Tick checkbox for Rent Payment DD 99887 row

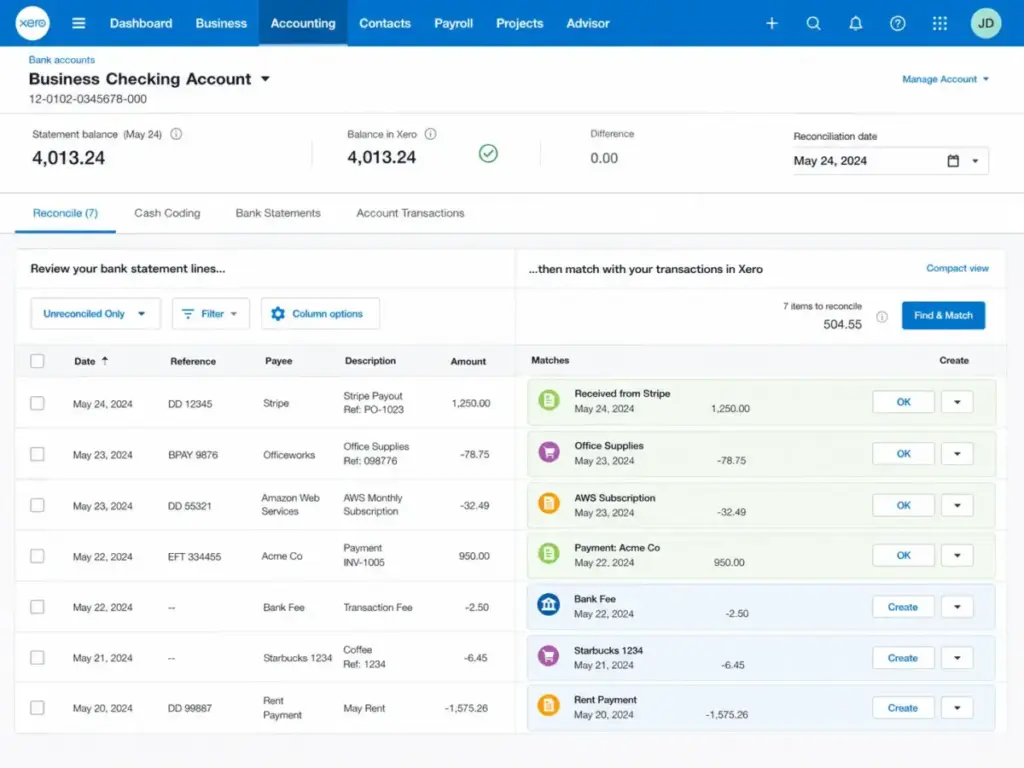37,708
